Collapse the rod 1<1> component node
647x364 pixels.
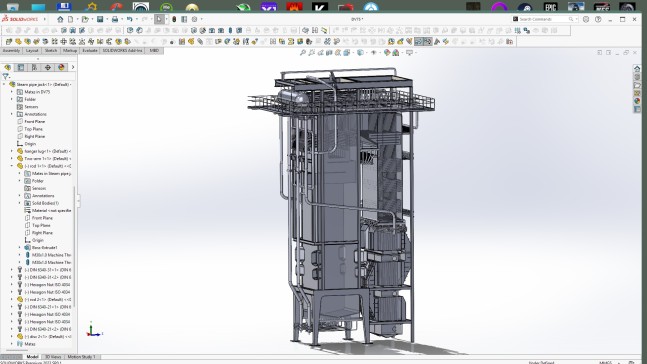coord(12,166)
